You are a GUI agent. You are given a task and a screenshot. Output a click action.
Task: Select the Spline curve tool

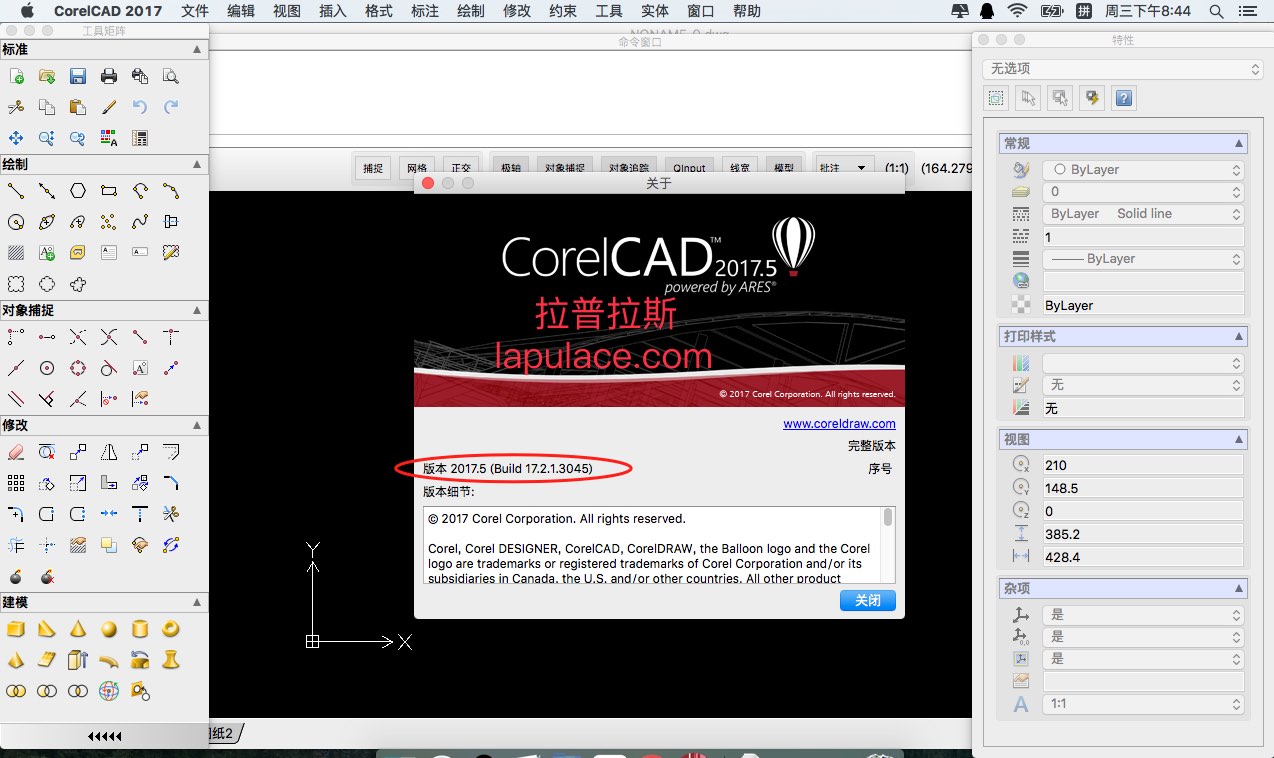[x=140, y=222]
